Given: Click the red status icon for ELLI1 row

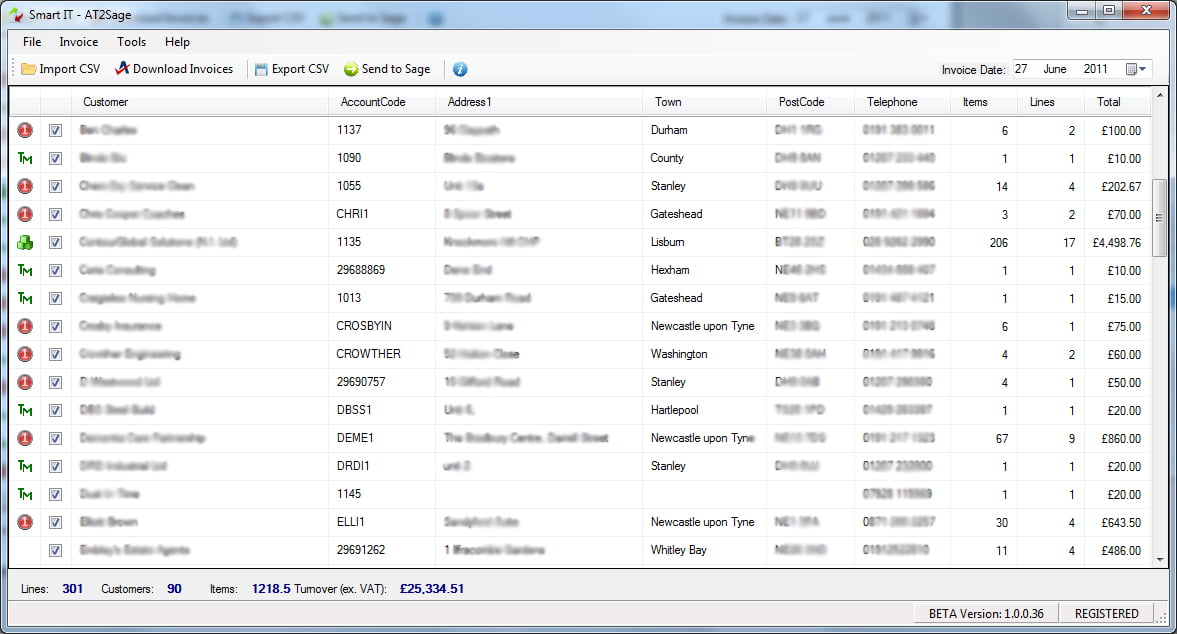Looking at the screenshot, I should (25, 522).
